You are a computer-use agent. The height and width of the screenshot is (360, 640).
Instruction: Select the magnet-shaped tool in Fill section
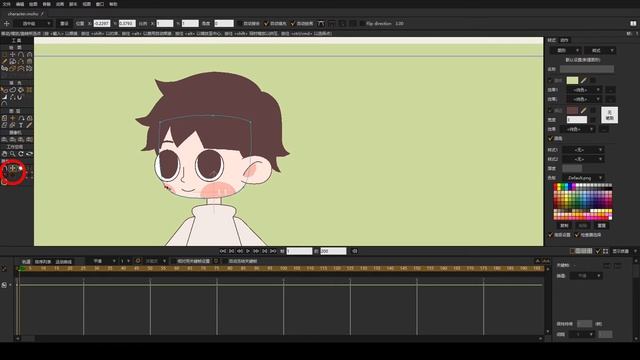coord(20,97)
